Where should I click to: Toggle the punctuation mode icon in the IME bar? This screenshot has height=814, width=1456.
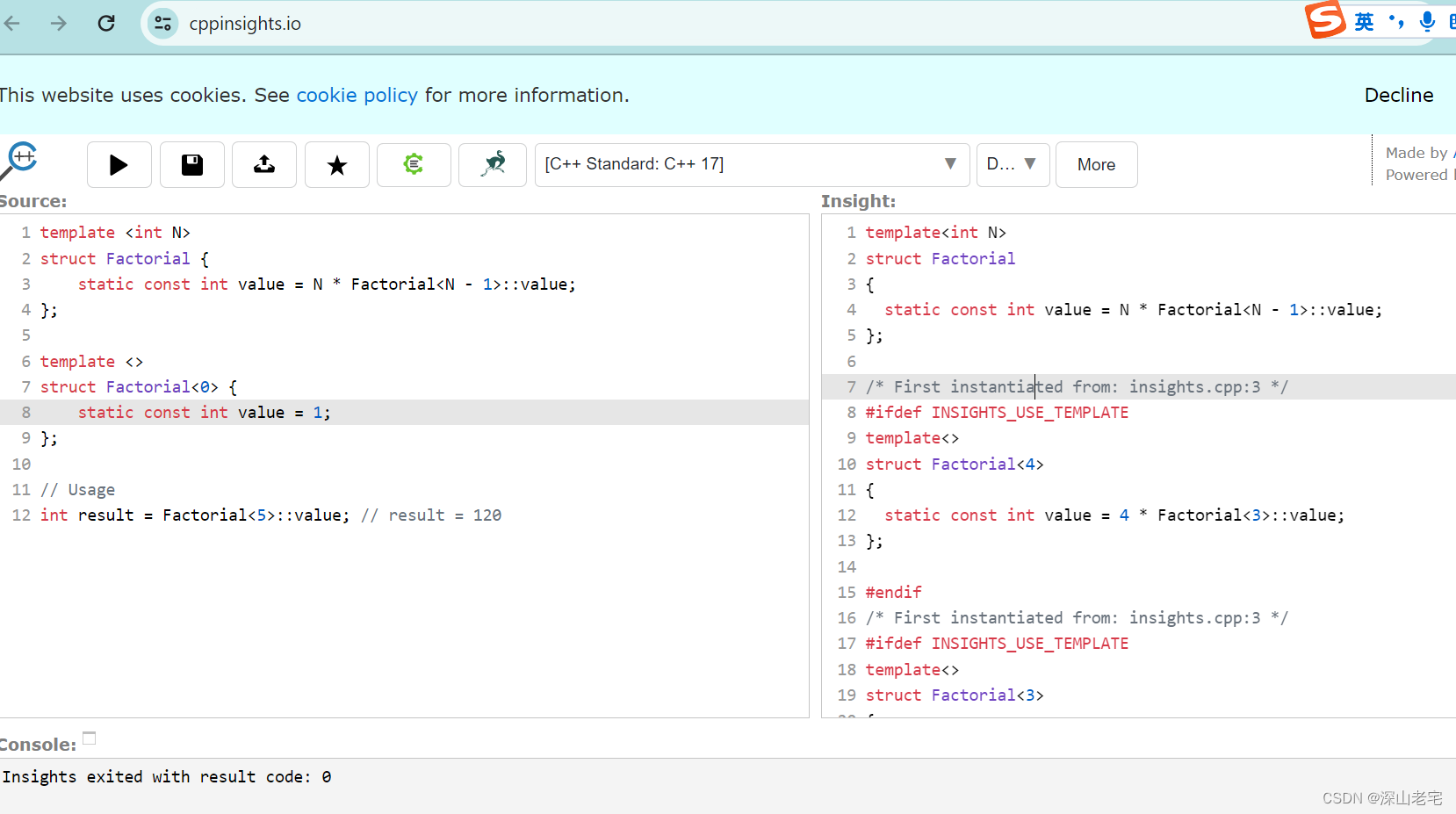pos(1396,21)
